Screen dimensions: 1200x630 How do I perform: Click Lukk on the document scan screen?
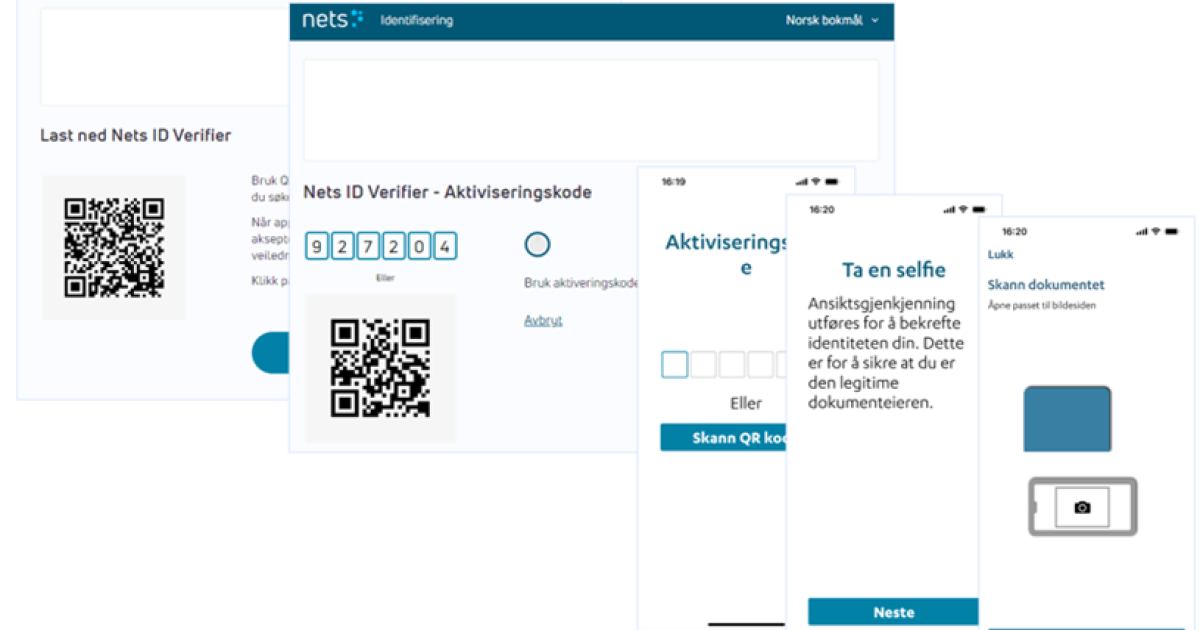point(1001,254)
